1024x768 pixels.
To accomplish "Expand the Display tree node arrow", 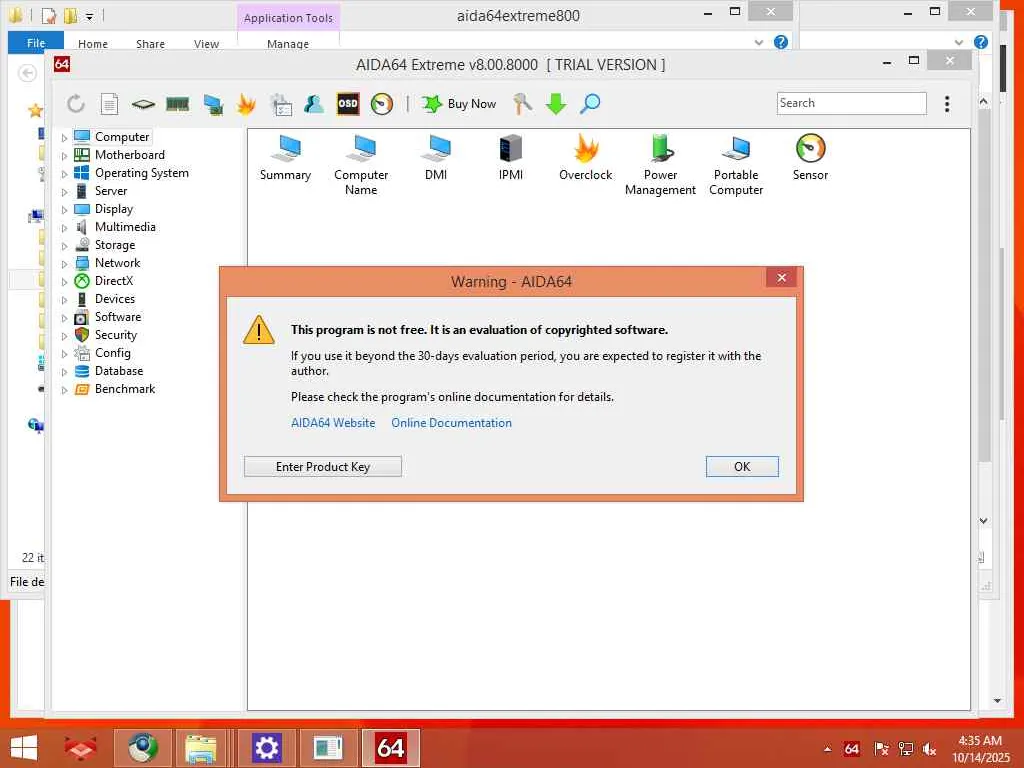I will [x=64, y=210].
